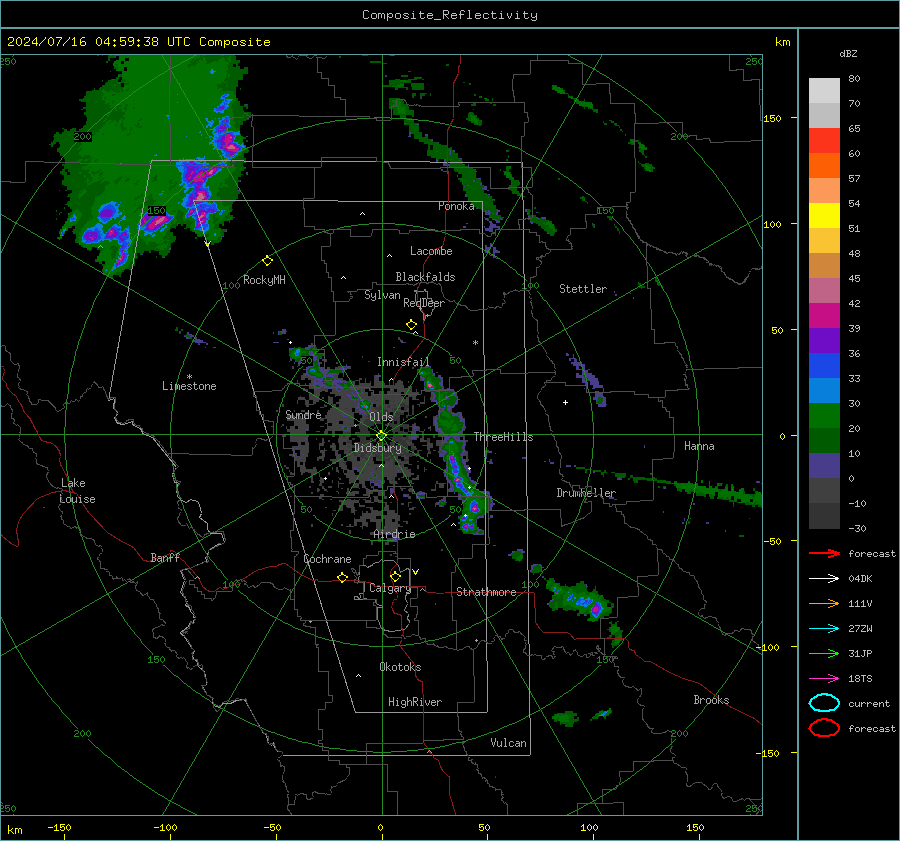This screenshot has height=841, width=900.
Task: Click the ThreeHills label
Action: point(503,437)
